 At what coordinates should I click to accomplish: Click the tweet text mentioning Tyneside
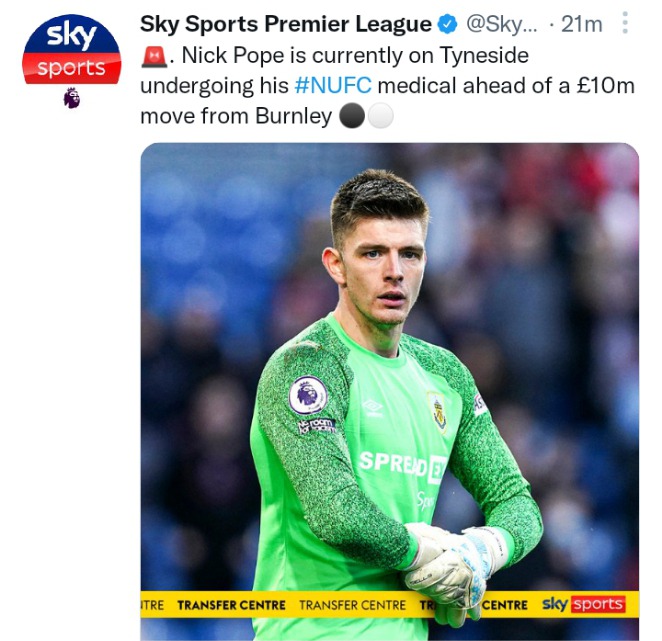pos(387,86)
